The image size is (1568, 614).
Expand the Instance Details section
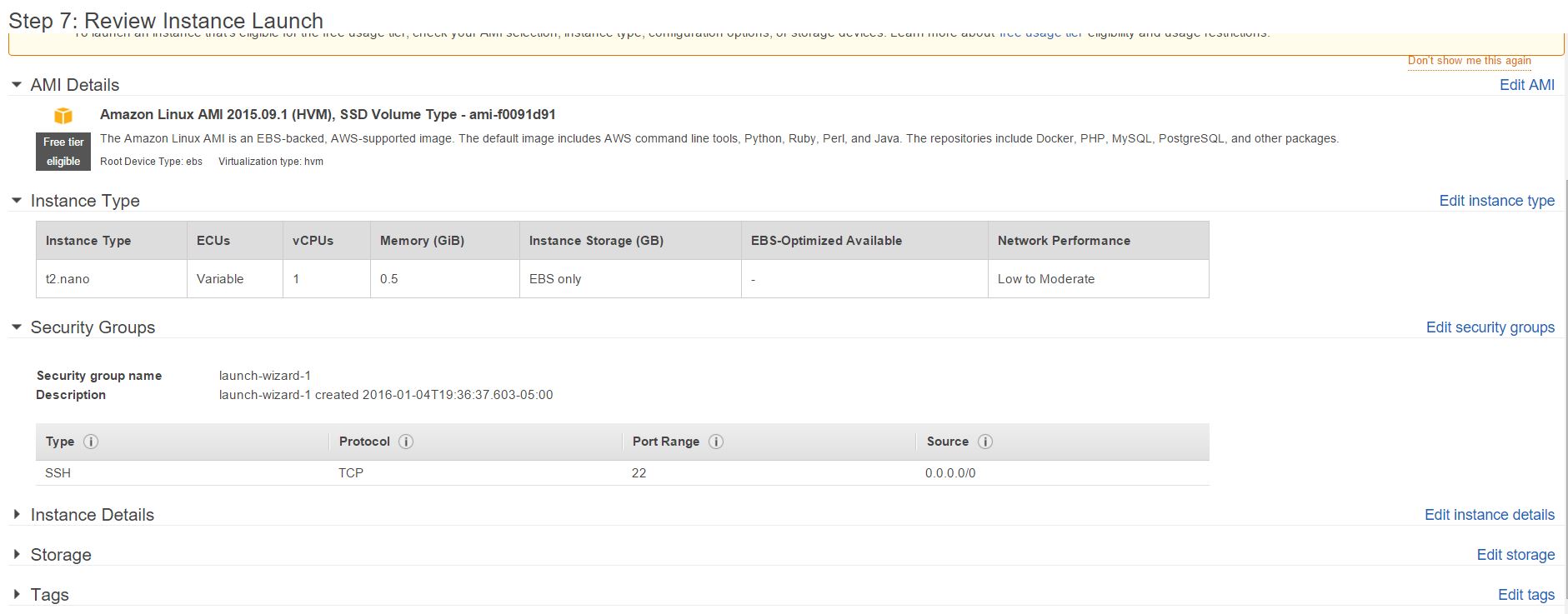[17, 515]
